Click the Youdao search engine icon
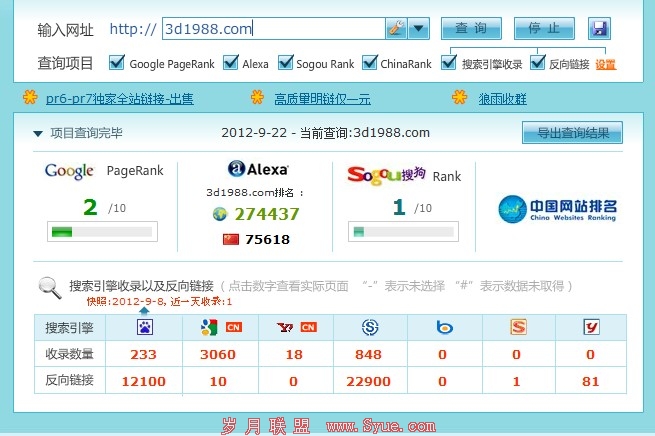This screenshot has height=436, width=655. [591, 327]
